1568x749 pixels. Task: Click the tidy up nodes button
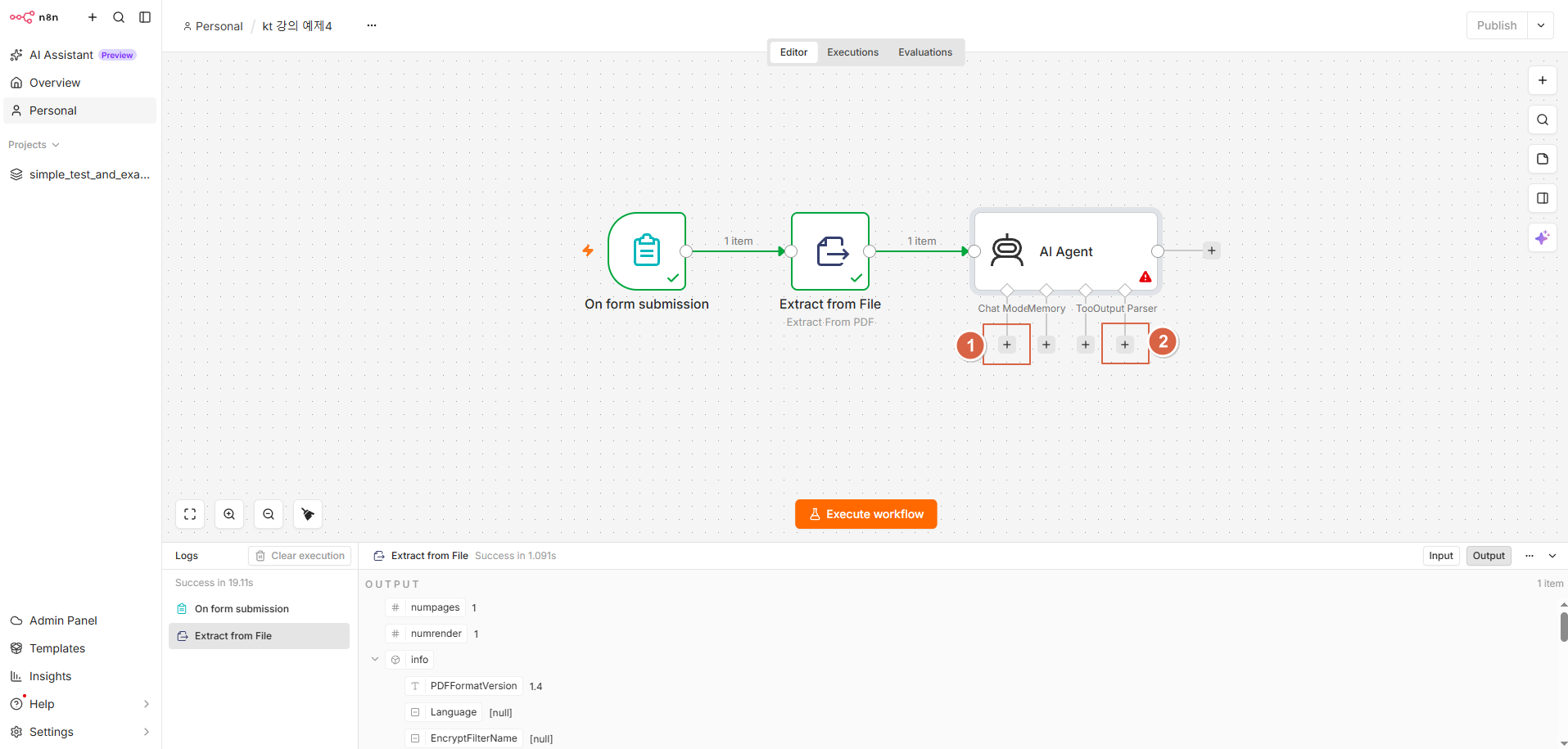coord(308,514)
